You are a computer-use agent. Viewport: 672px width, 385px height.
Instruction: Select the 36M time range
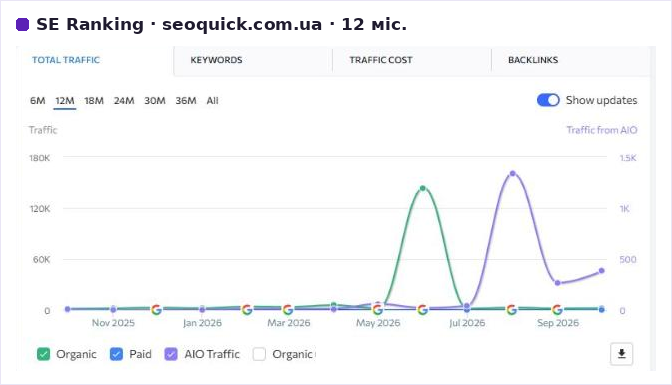click(186, 101)
